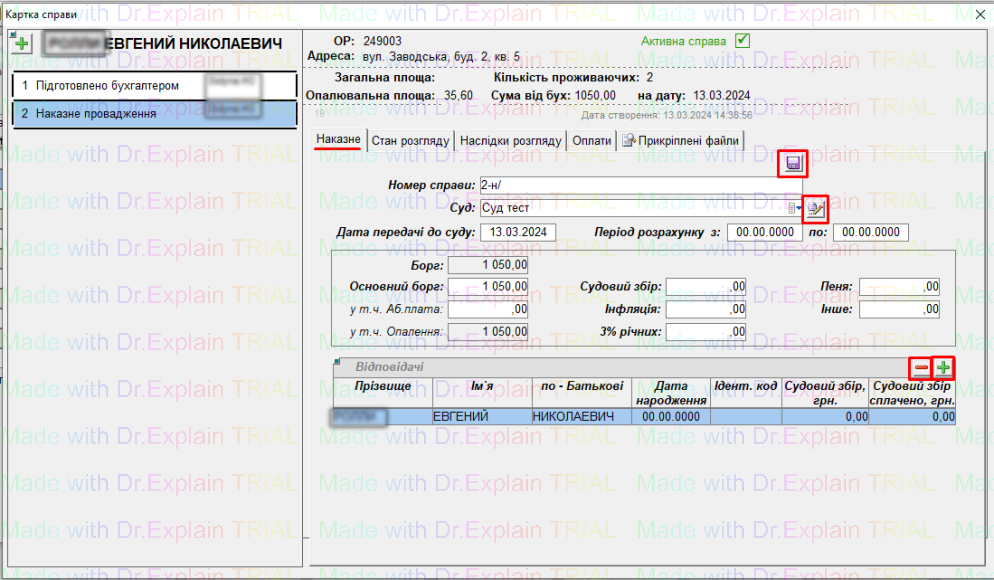Switch to the Стан розгляду tab

click(410, 141)
